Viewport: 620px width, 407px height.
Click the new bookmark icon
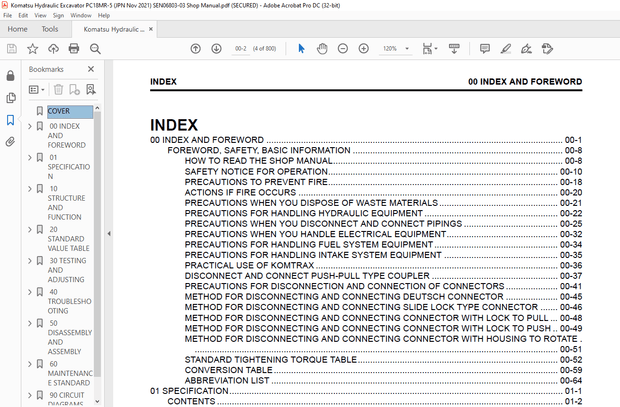point(74,89)
